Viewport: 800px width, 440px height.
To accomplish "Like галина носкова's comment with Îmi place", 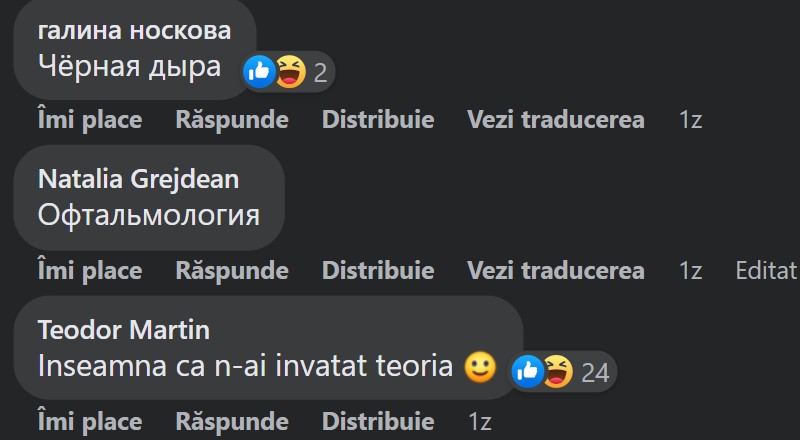I will click(x=89, y=121).
